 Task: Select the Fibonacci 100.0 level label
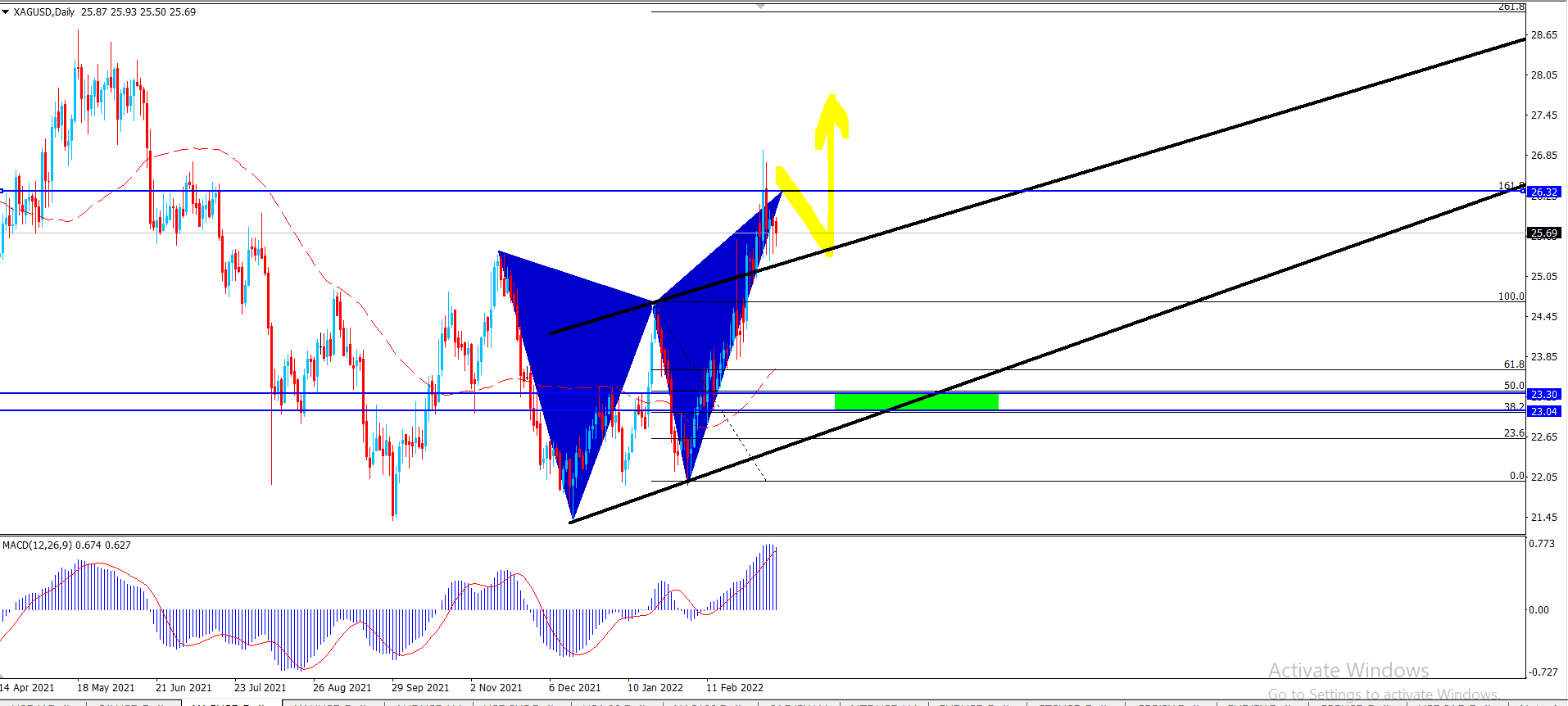[1511, 296]
